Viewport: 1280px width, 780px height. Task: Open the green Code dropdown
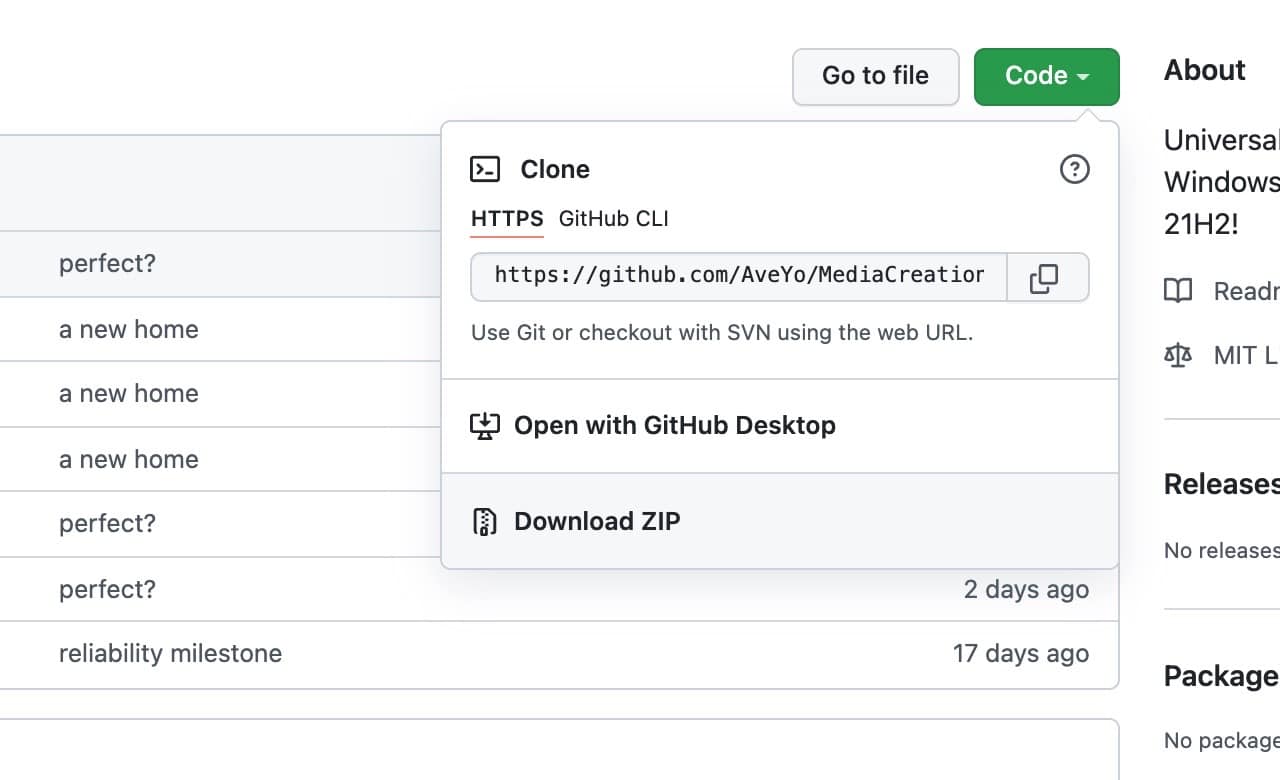click(1046, 76)
